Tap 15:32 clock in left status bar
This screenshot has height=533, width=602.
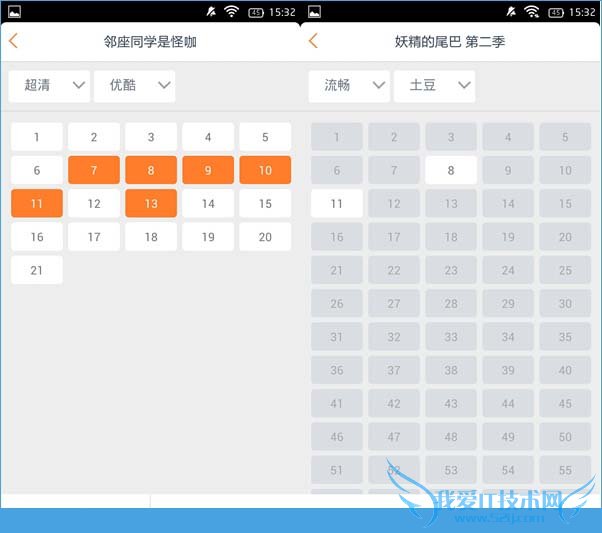tap(282, 12)
